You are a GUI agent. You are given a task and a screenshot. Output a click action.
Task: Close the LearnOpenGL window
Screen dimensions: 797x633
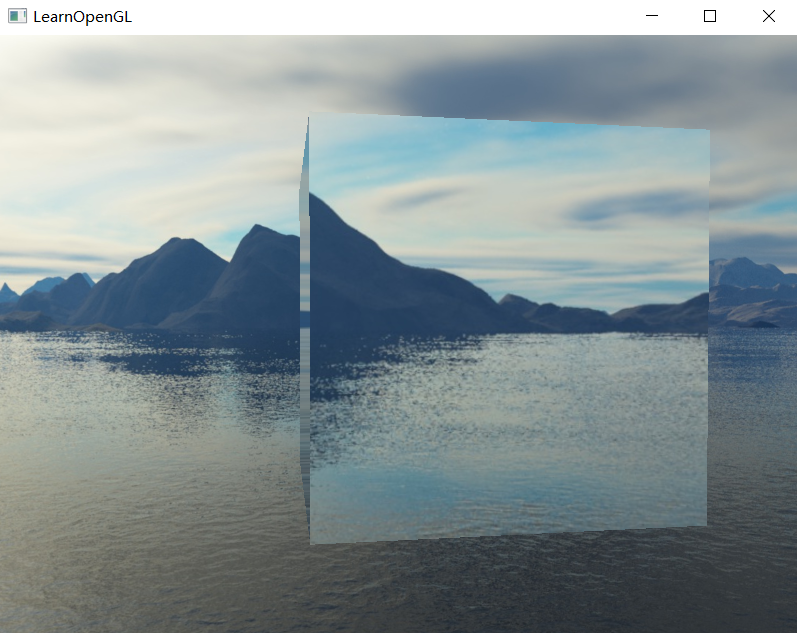click(x=768, y=16)
